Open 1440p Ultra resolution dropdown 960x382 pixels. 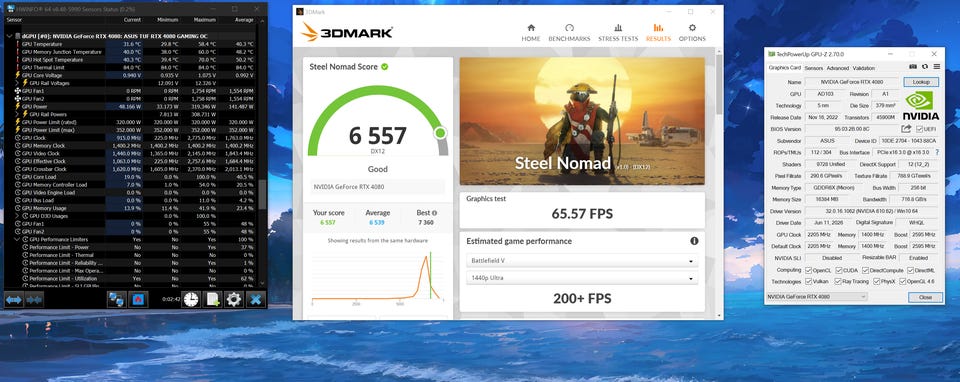pyautogui.click(x=582, y=278)
